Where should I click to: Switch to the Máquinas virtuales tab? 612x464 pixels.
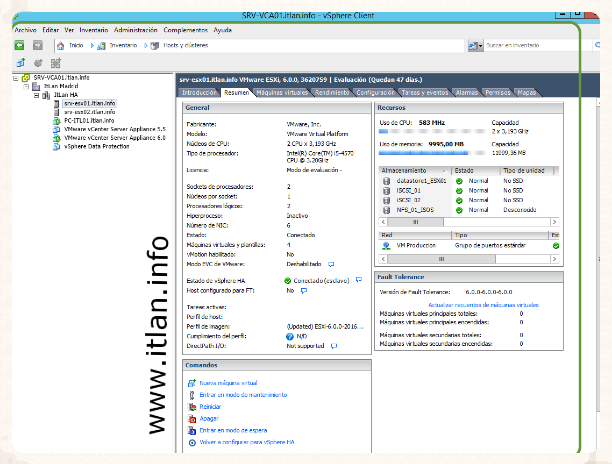tap(282, 92)
